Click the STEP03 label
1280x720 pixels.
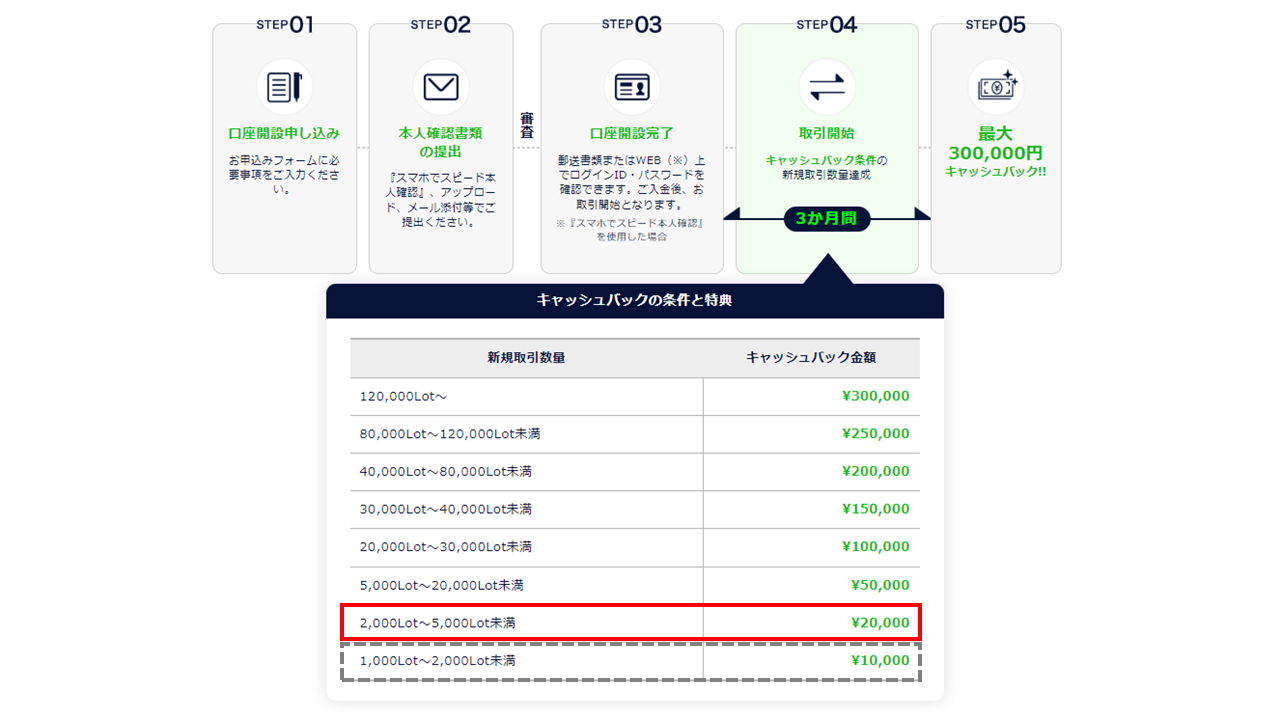coord(632,25)
